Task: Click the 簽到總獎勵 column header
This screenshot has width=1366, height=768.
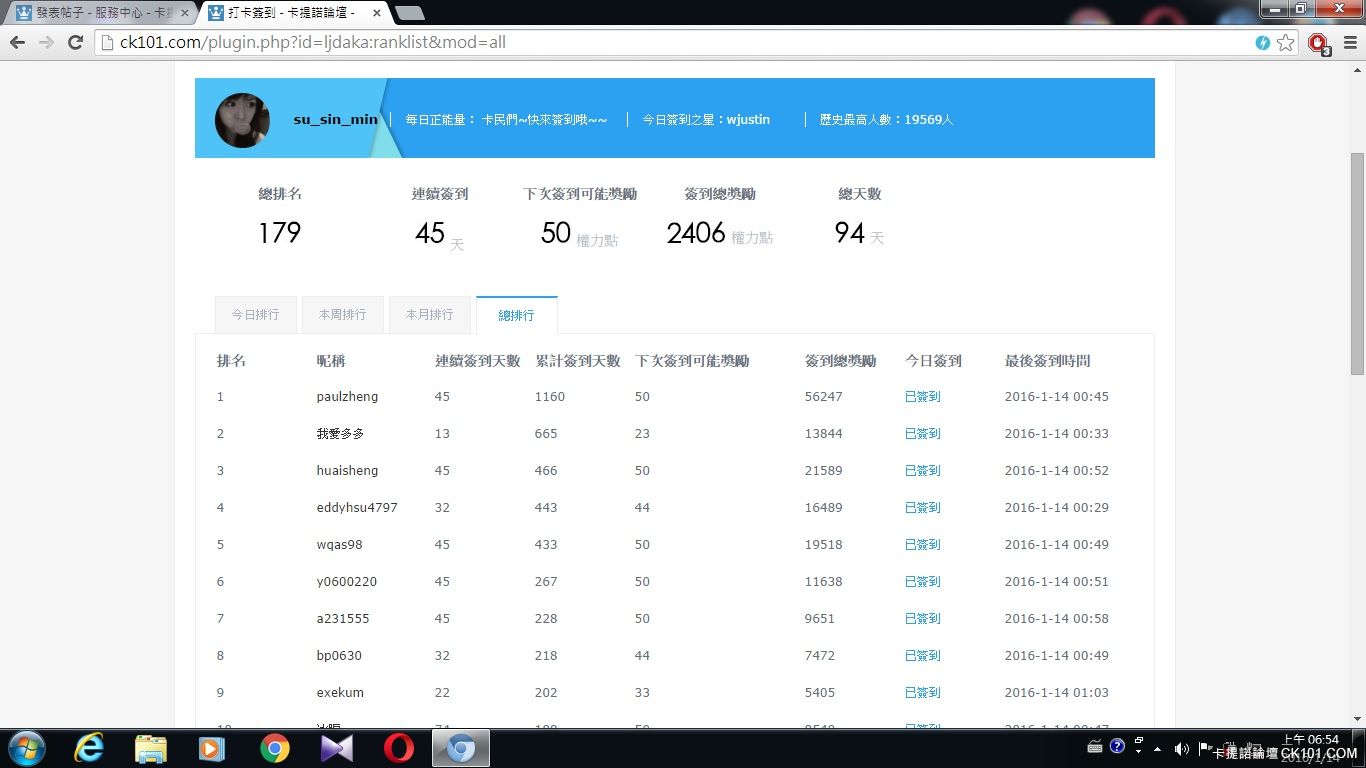Action: coord(840,361)
